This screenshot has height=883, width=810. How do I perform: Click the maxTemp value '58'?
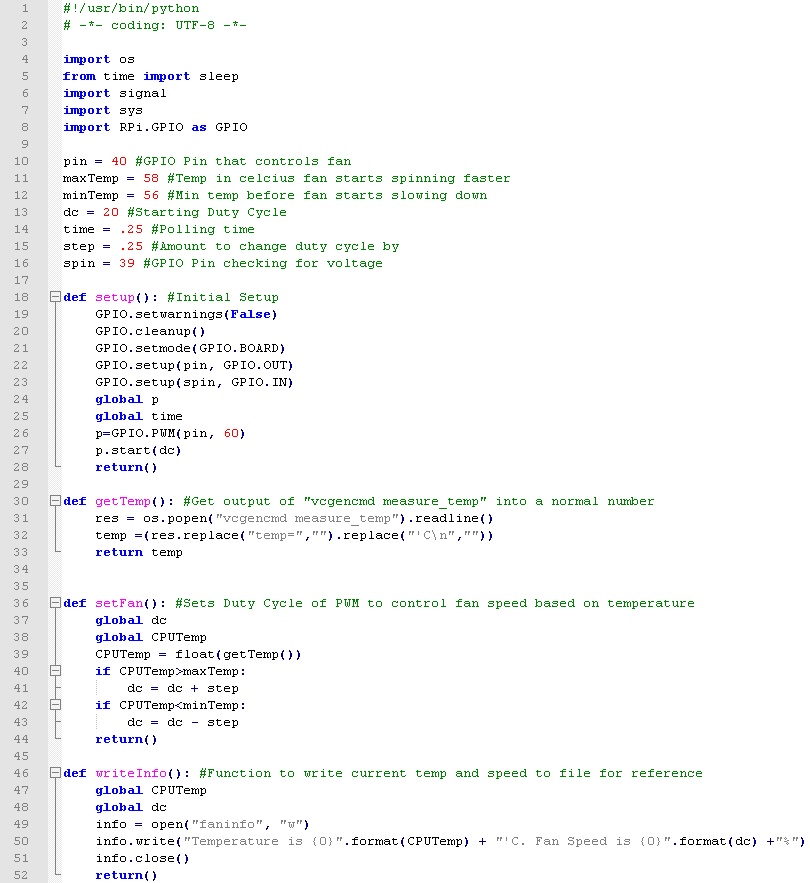pyautogui.click(x=151, y=178)
